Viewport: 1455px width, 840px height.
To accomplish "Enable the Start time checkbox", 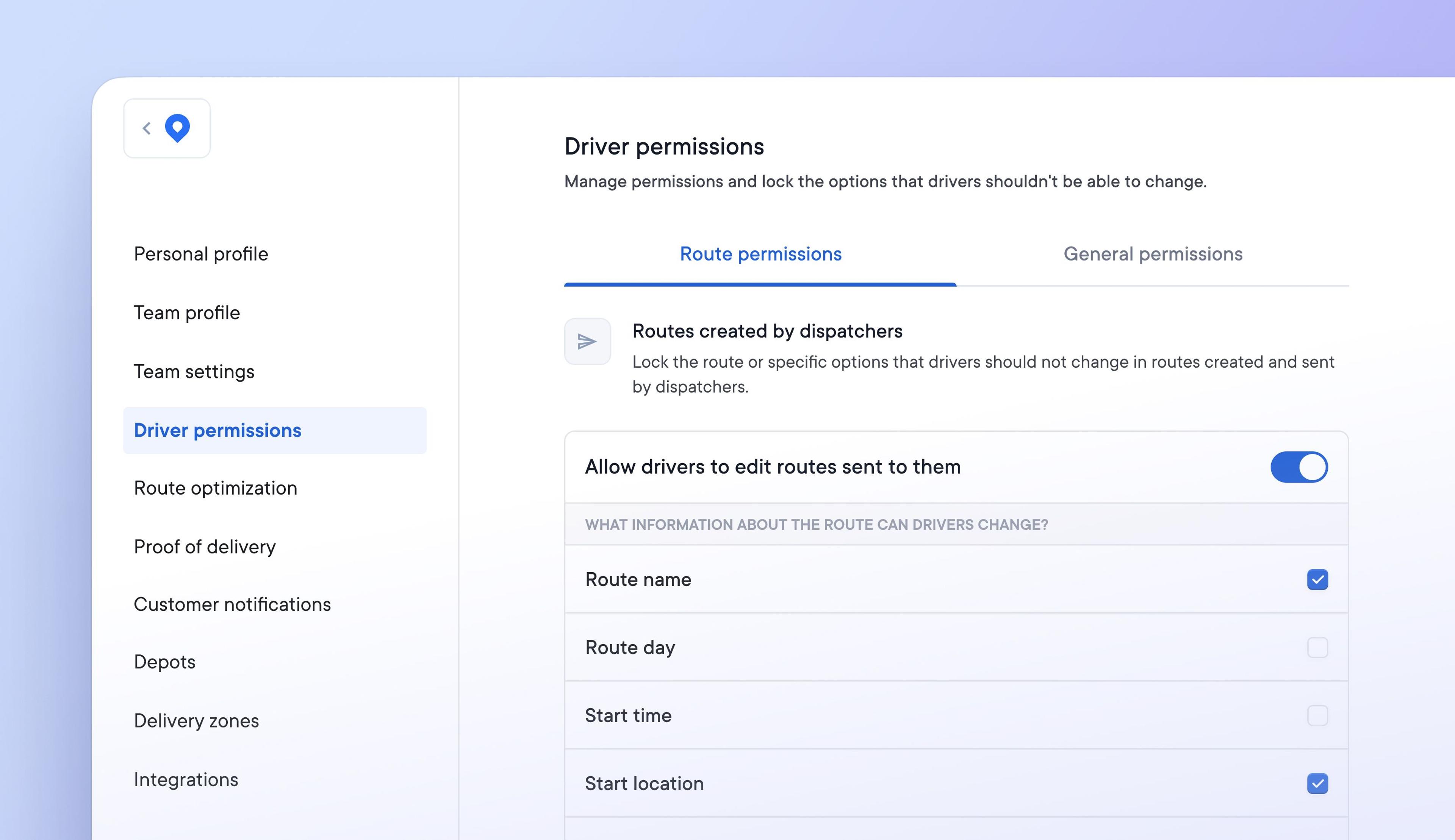I will click(x=1317, y=715).
